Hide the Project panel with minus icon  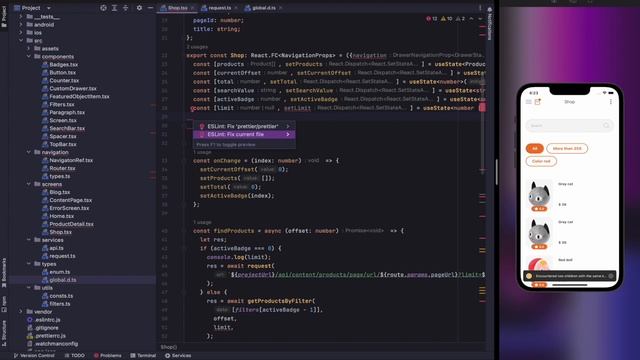coord(150,8)
